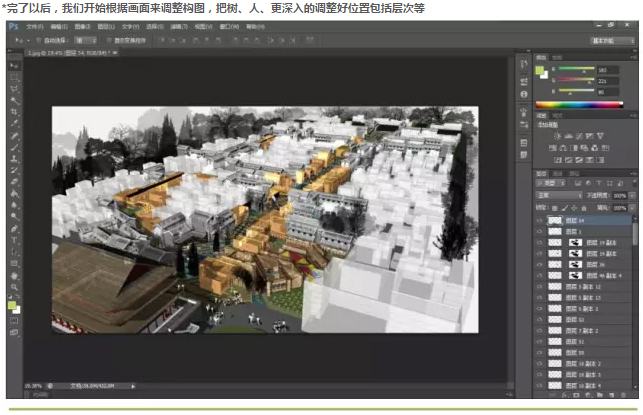
Task: Open the 图像(I) menu
Action: (82, 27)
